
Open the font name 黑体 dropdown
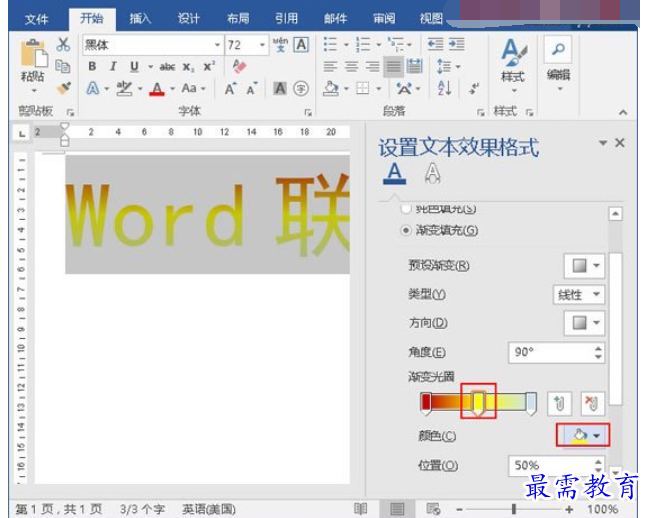click(217, 45)
